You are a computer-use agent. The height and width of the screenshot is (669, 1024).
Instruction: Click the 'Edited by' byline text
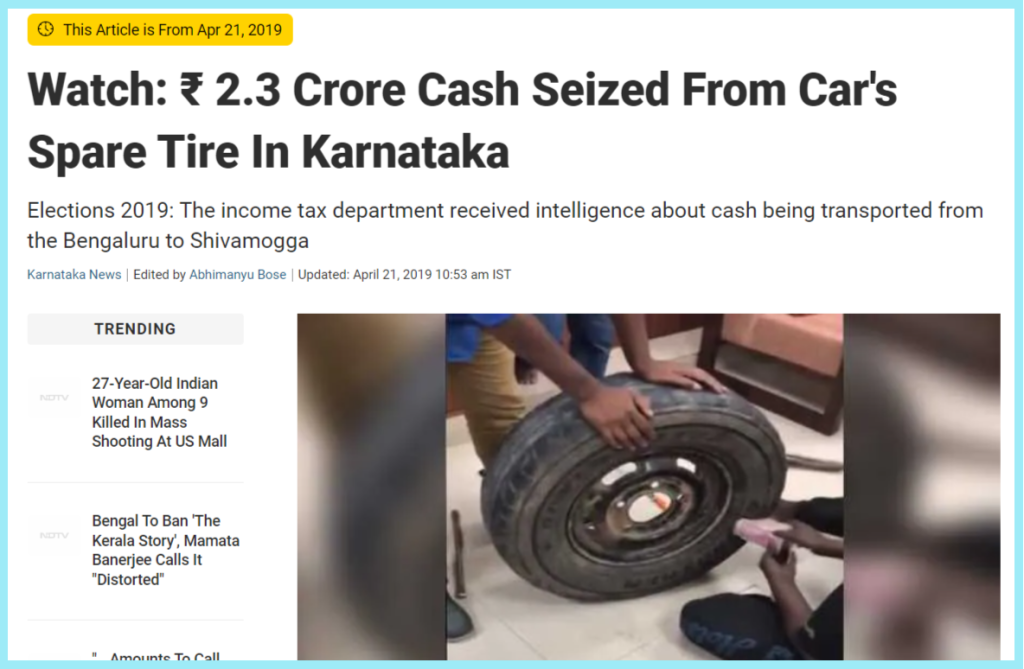tap(159, 275)
